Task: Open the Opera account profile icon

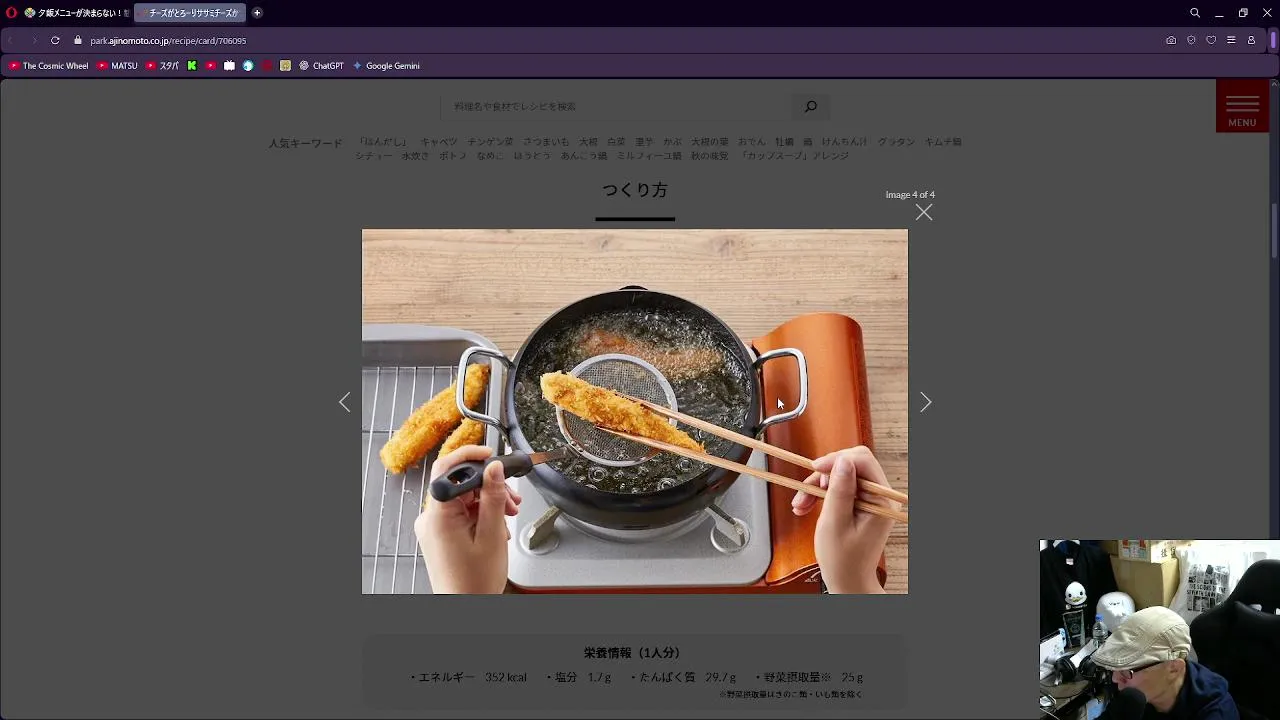Action: click(1251, 40)
